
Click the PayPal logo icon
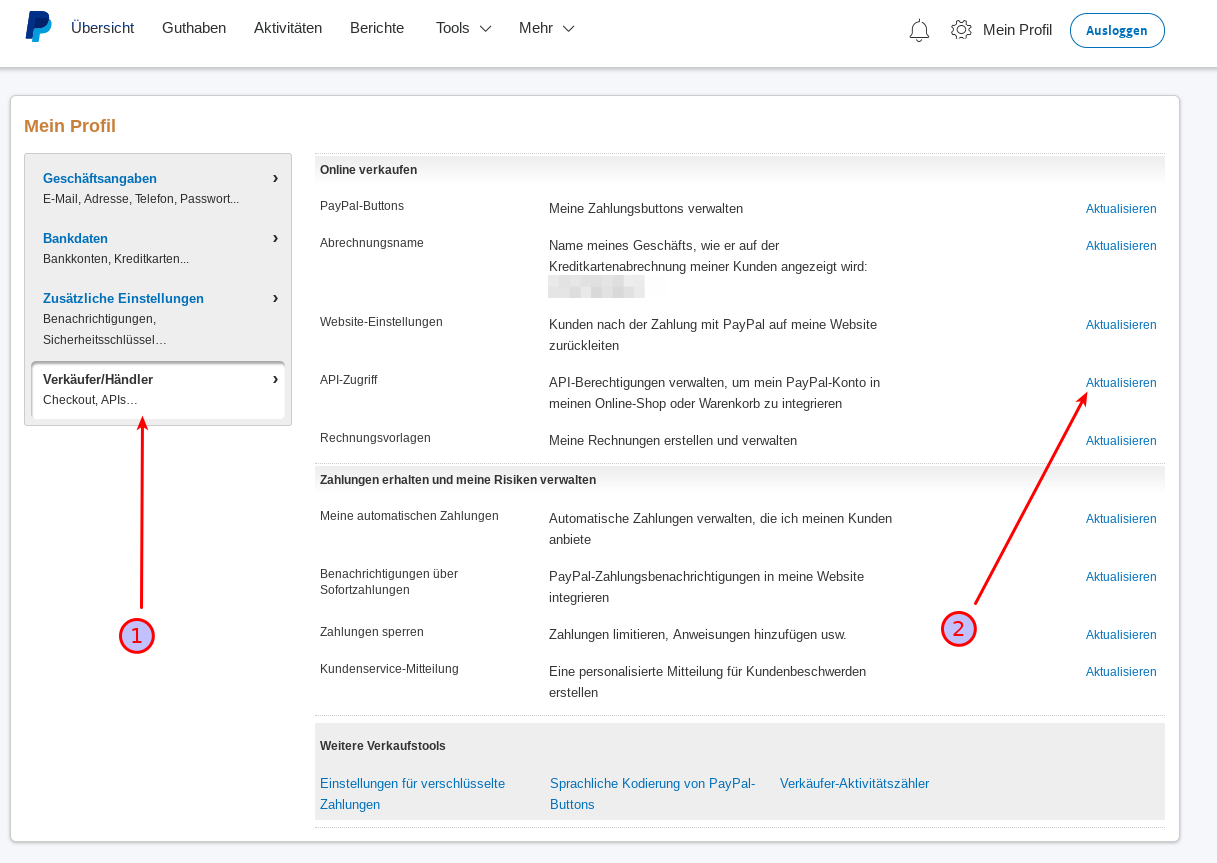39,27
